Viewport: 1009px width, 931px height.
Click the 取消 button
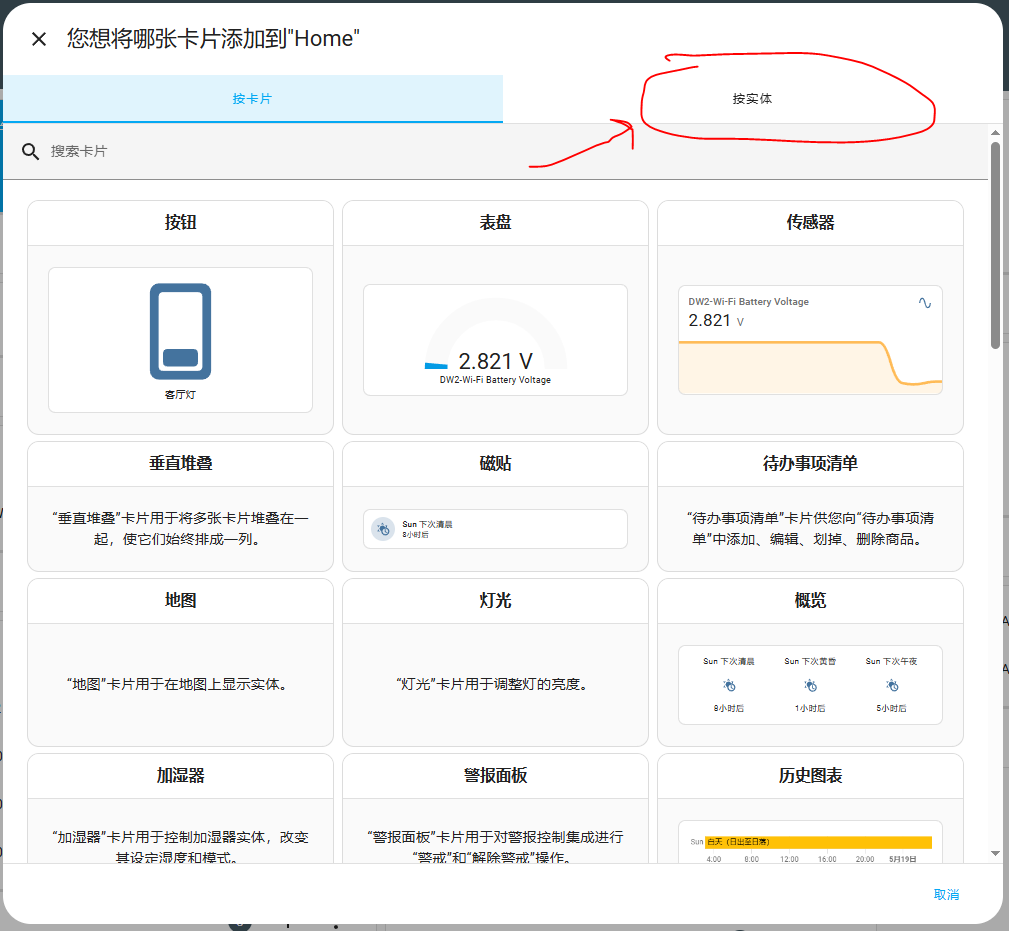click(x=946, y=894)
